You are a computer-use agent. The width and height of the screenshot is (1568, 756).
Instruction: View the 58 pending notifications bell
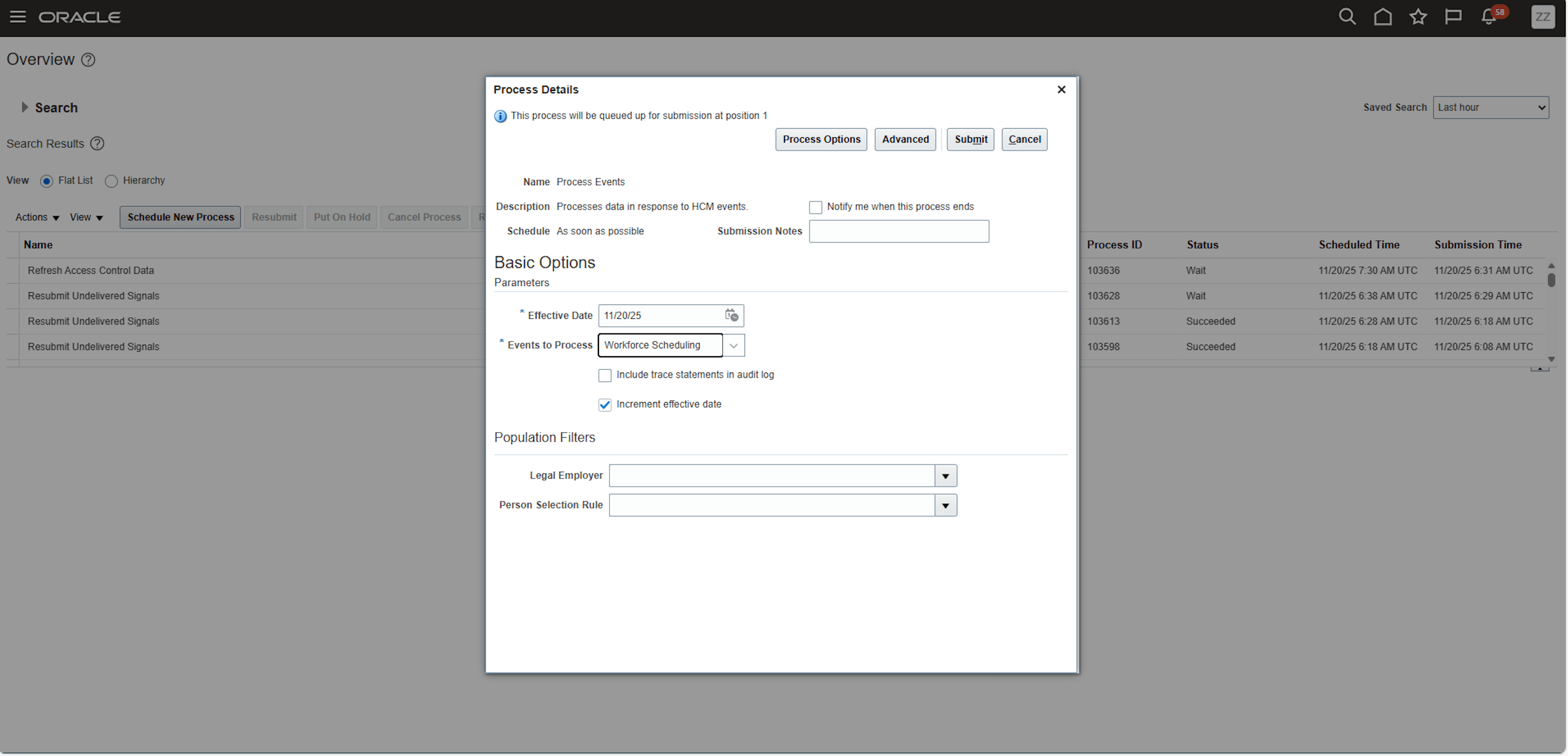[1488, 17]
